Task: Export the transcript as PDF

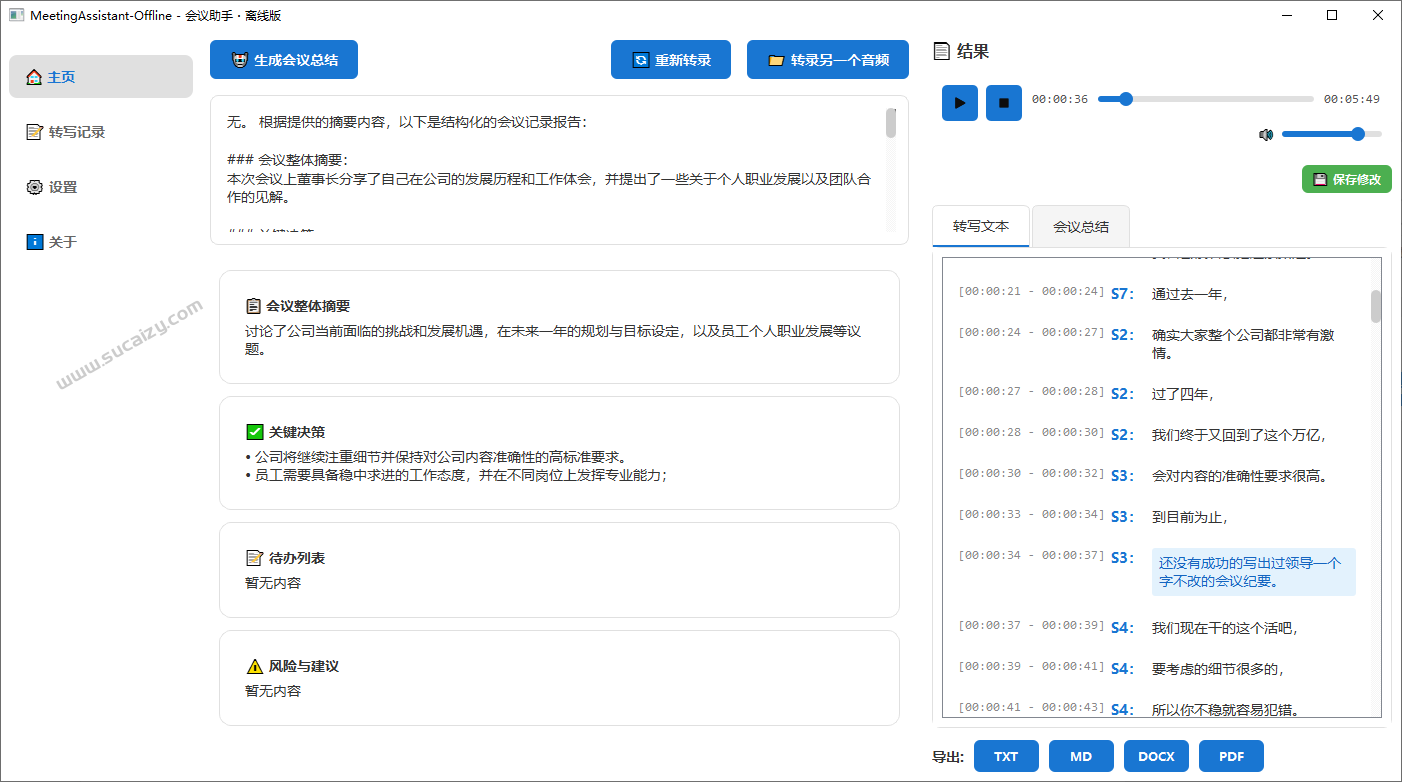Action: (x=1231, y=756)
